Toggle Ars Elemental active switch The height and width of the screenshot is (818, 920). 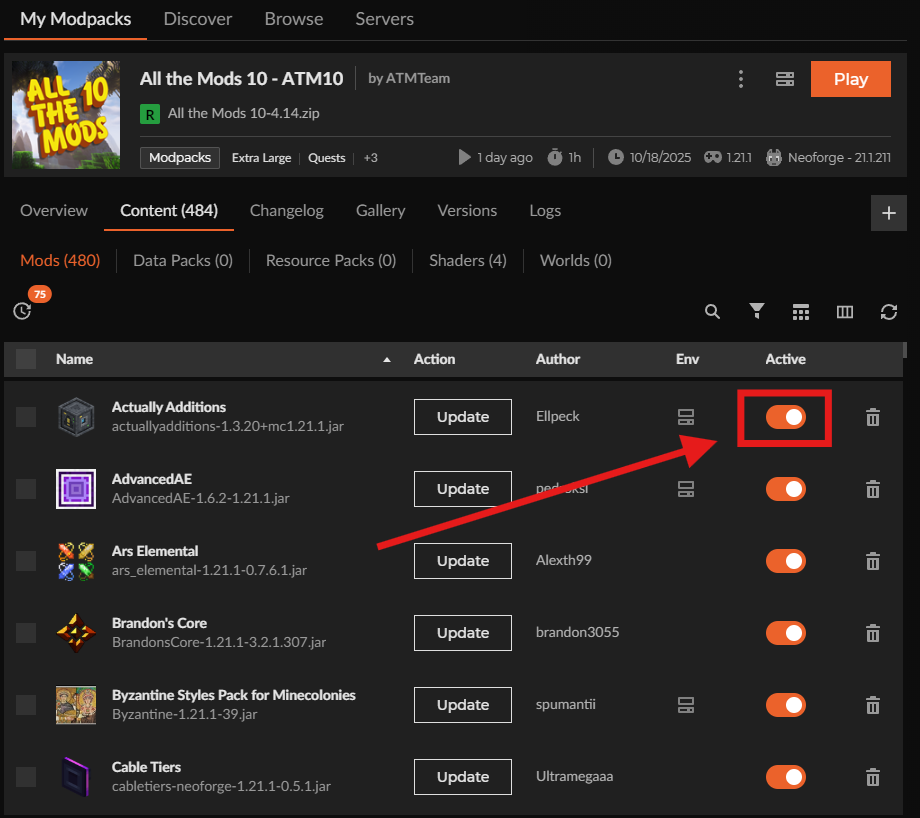[x=786, y=561]
